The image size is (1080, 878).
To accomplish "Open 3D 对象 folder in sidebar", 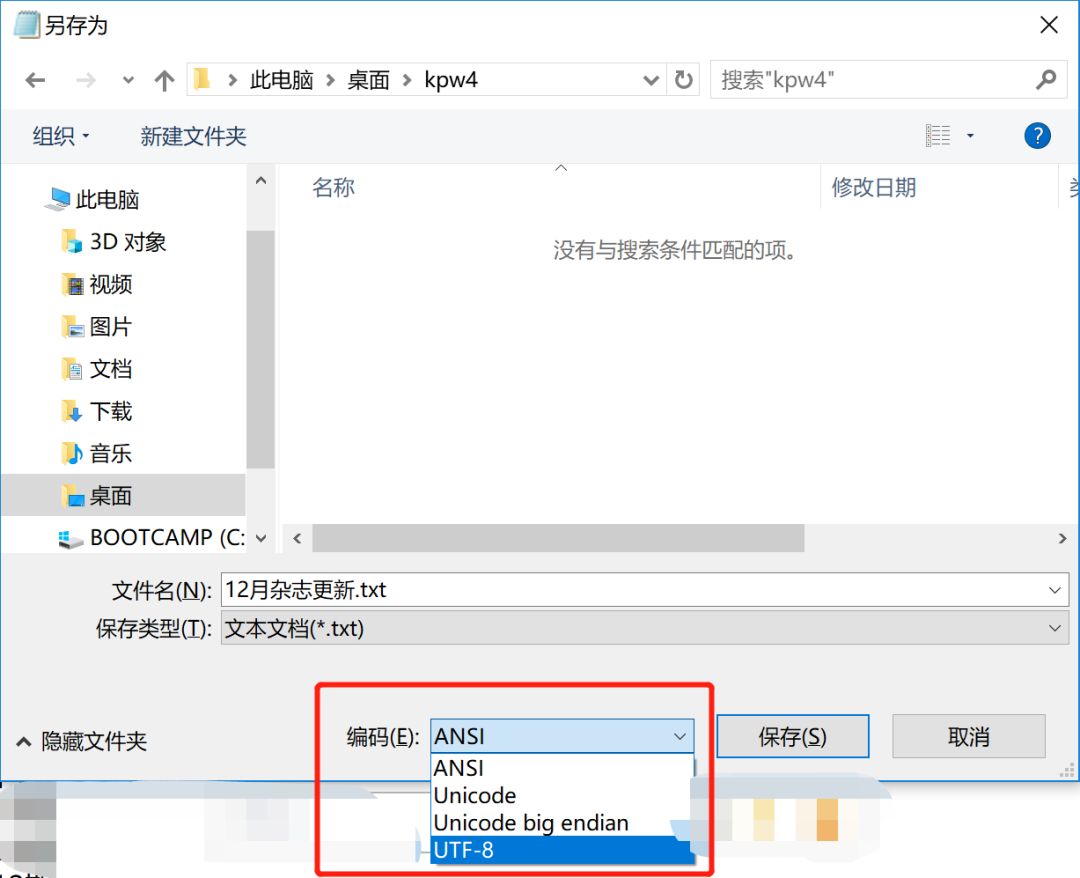I will pos(114,242).
